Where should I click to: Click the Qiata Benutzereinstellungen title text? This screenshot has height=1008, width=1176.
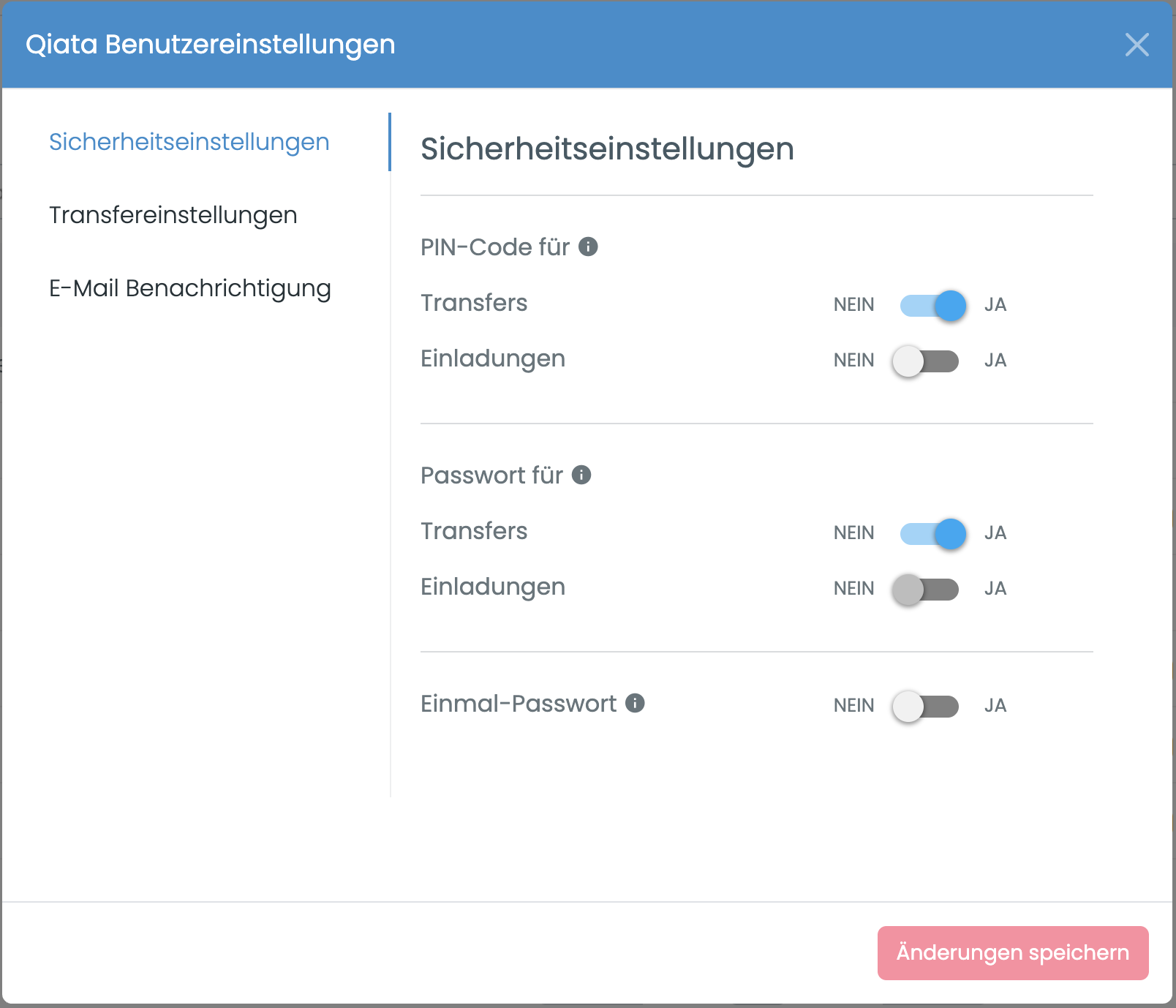click(x=211, y=44)
